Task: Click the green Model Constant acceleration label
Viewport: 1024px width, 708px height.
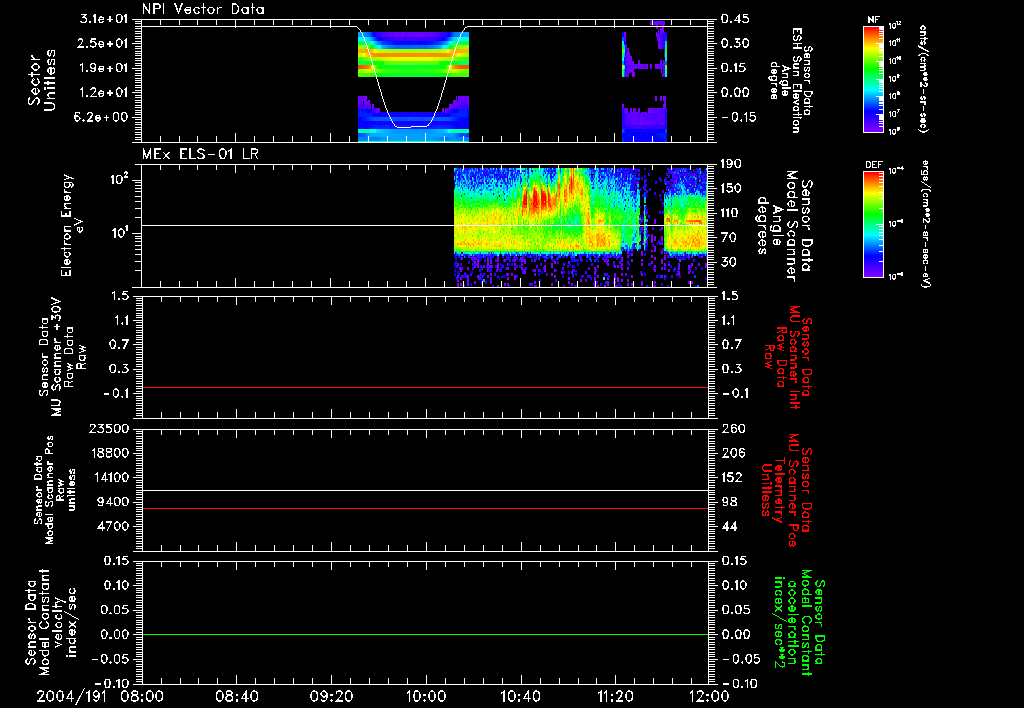Action: pos(800,622)
